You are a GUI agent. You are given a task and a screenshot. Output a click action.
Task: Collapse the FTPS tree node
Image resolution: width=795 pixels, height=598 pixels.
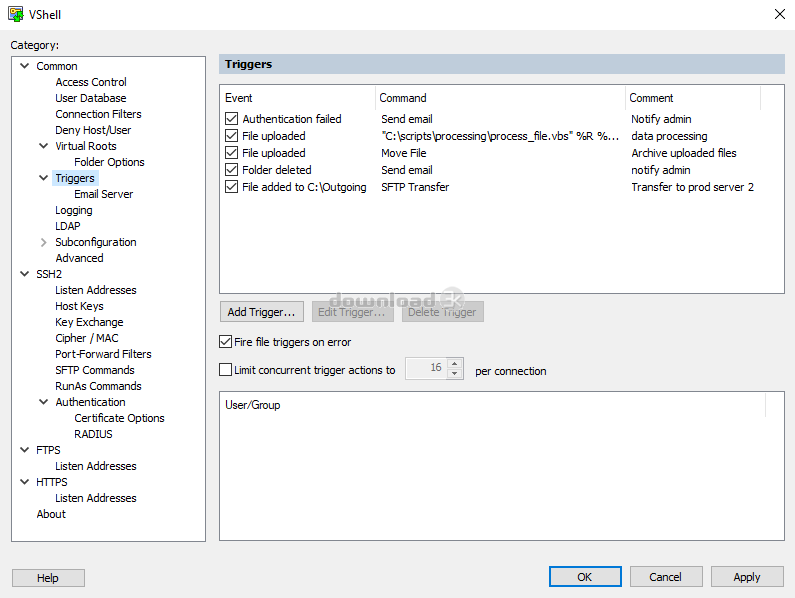[24, 450]
